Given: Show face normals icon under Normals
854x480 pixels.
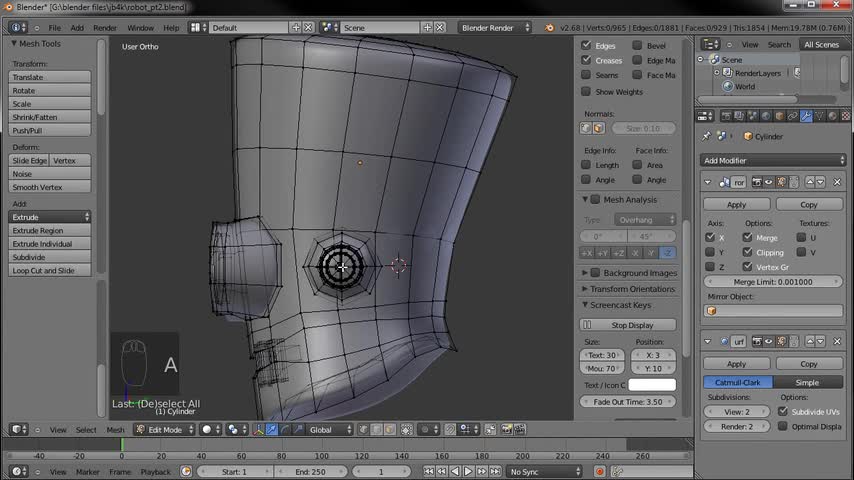Looking at the screenshot, I should [x=598, y=128].
